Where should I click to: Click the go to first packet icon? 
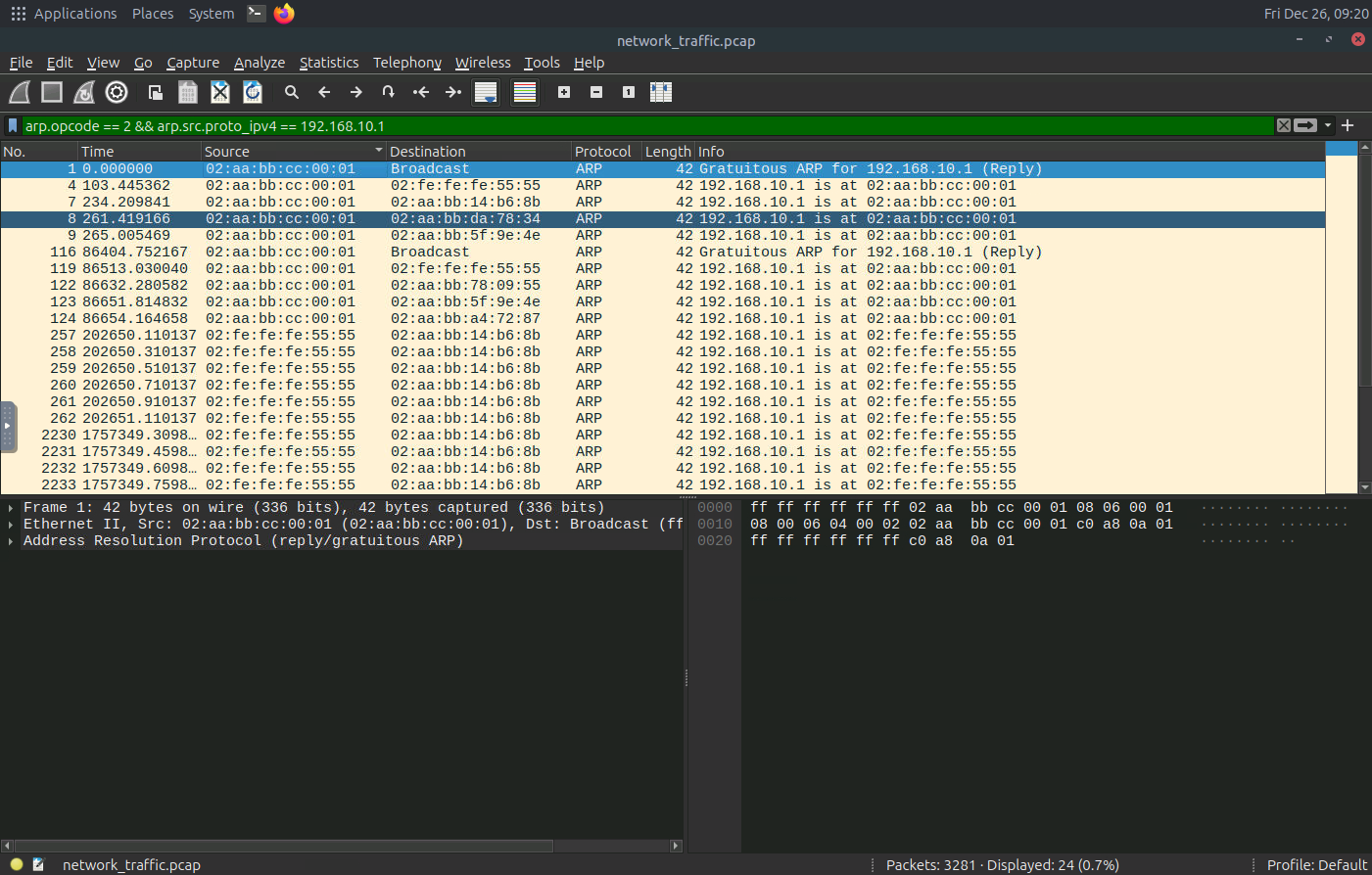click(x=421, y=92)
